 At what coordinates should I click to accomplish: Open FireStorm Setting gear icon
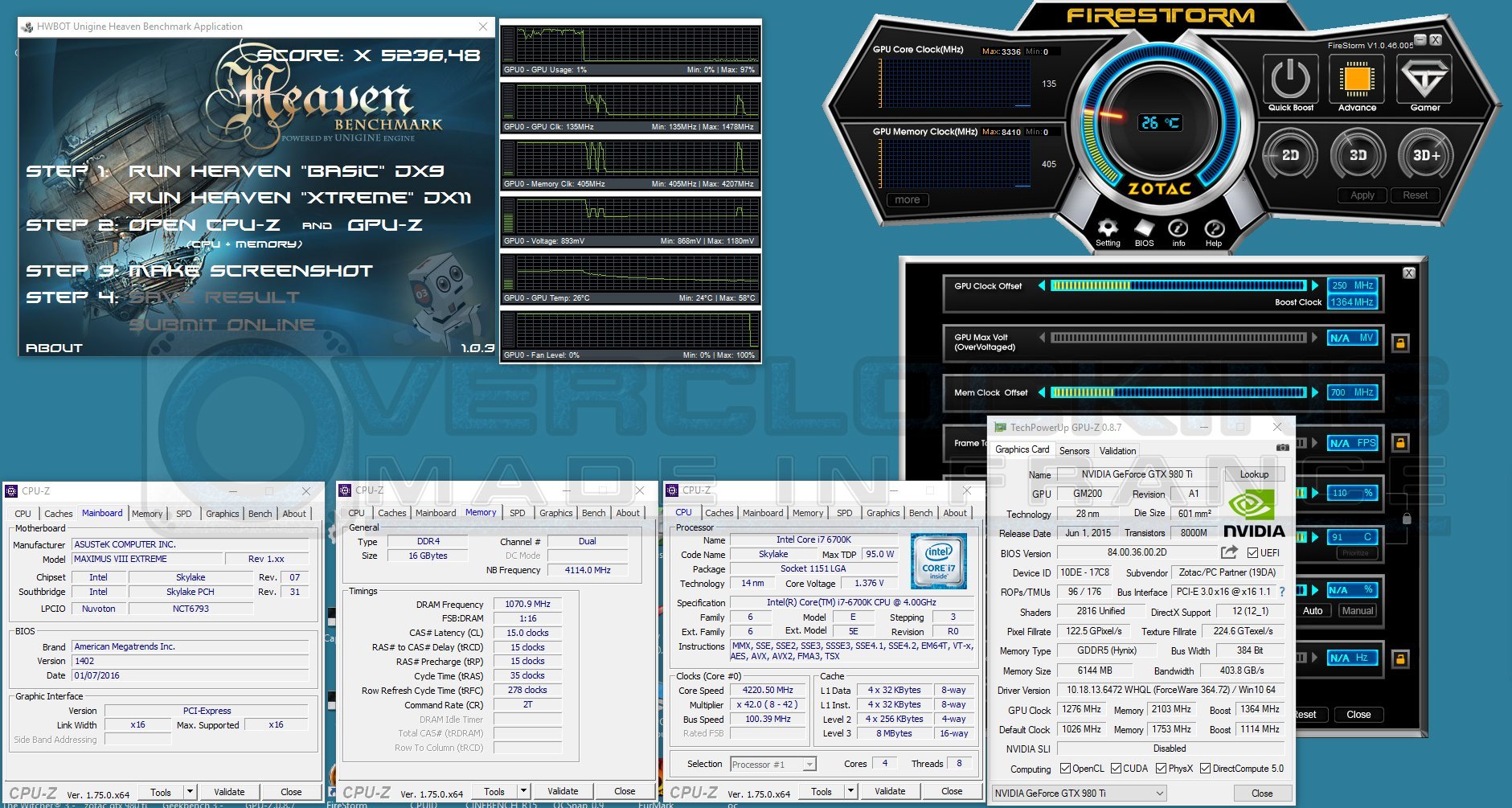tap(1108, 228)
